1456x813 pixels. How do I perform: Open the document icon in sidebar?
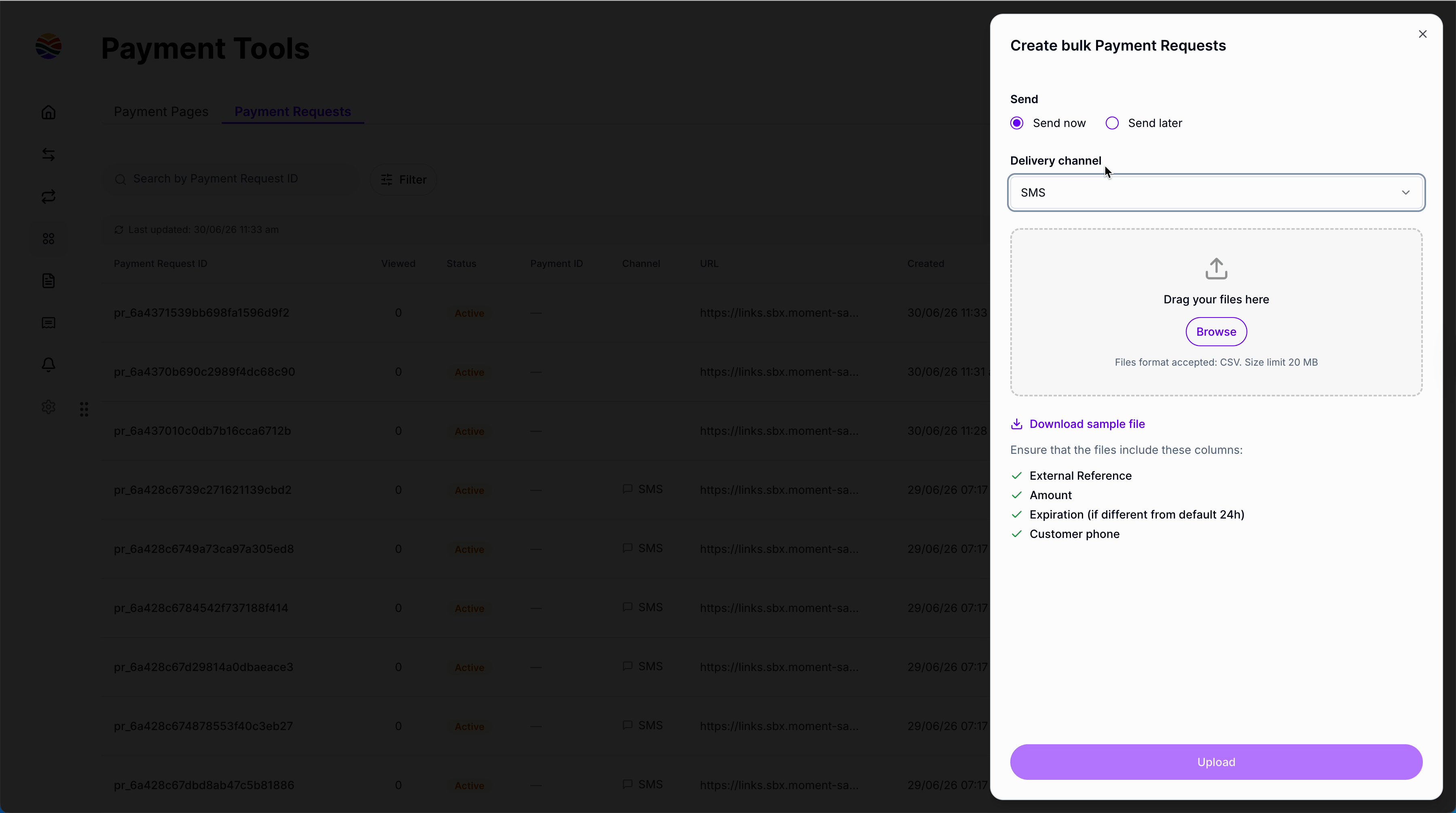pos(49,280)
